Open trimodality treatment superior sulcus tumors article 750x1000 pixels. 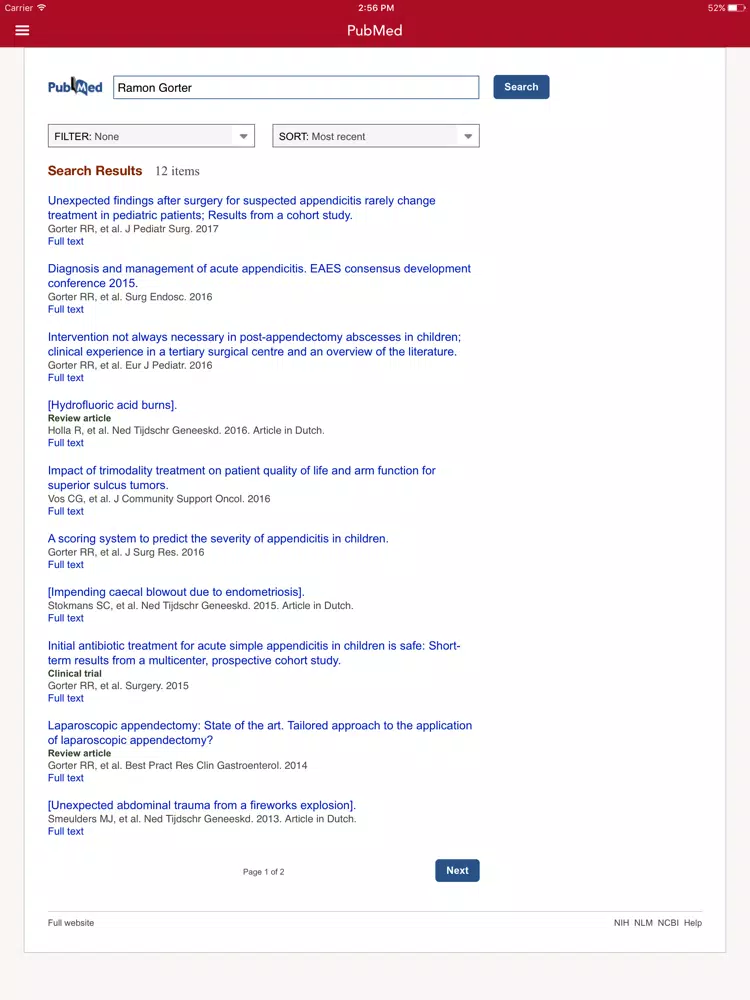pyautogui.click(x=242, y=478)
